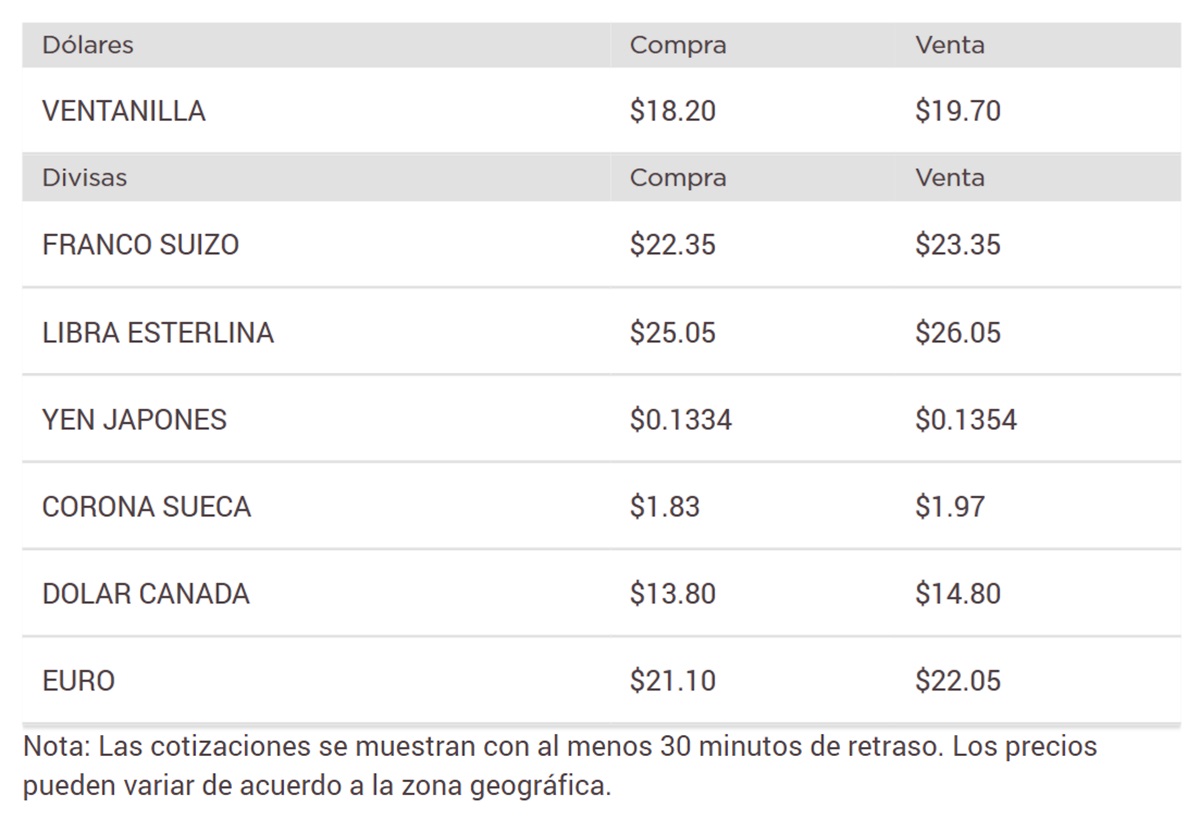Select Corona Sueca venta value $1.97

point(950,507)
